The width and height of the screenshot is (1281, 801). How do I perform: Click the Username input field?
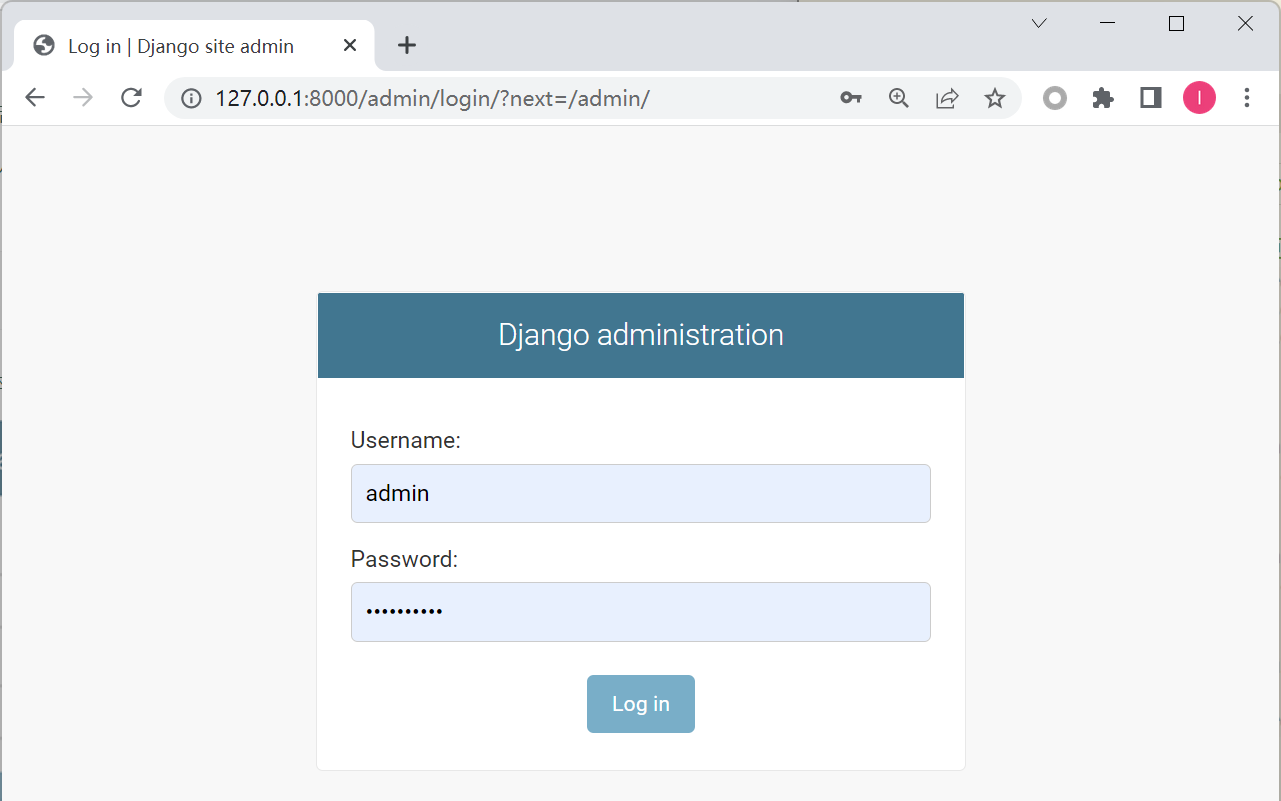coord(641,493)
